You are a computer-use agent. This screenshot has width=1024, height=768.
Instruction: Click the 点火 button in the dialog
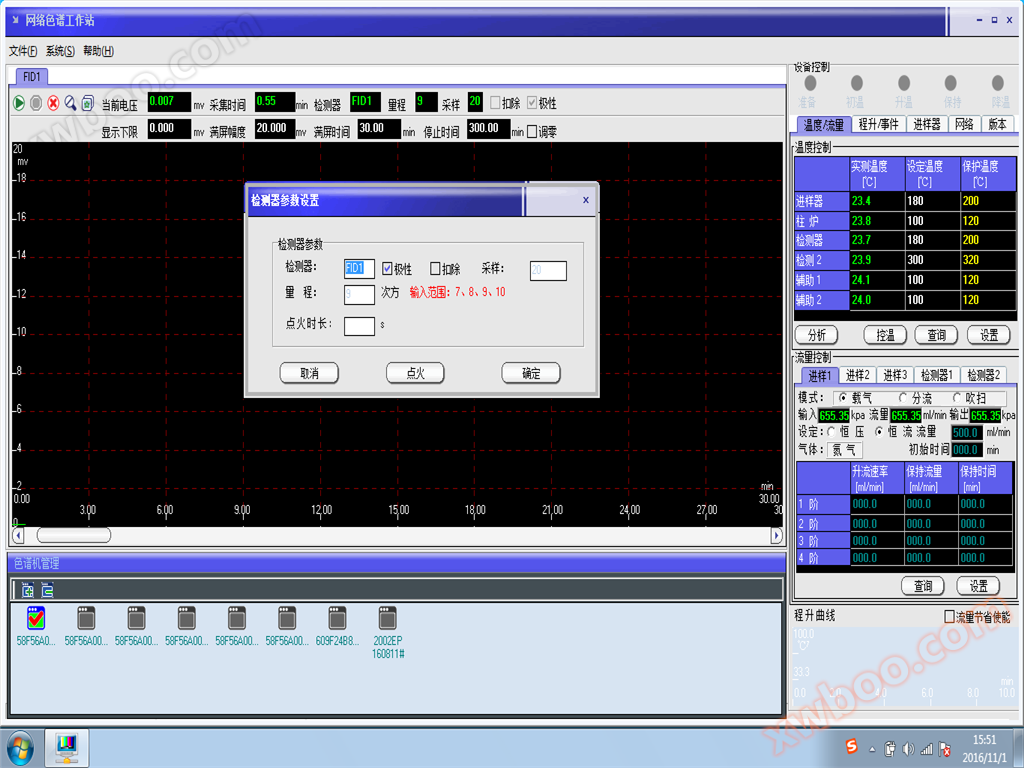(x=415, y=373)
